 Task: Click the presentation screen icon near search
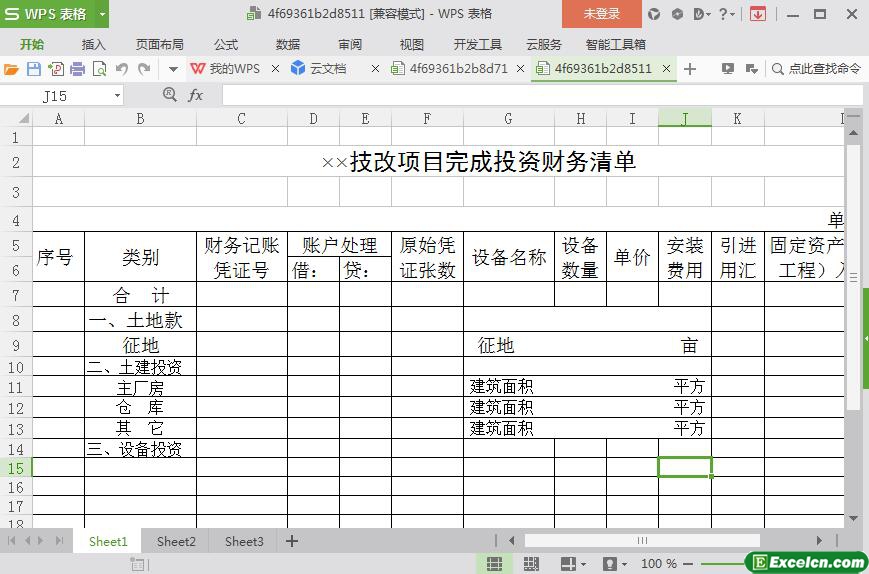point(728,69)
